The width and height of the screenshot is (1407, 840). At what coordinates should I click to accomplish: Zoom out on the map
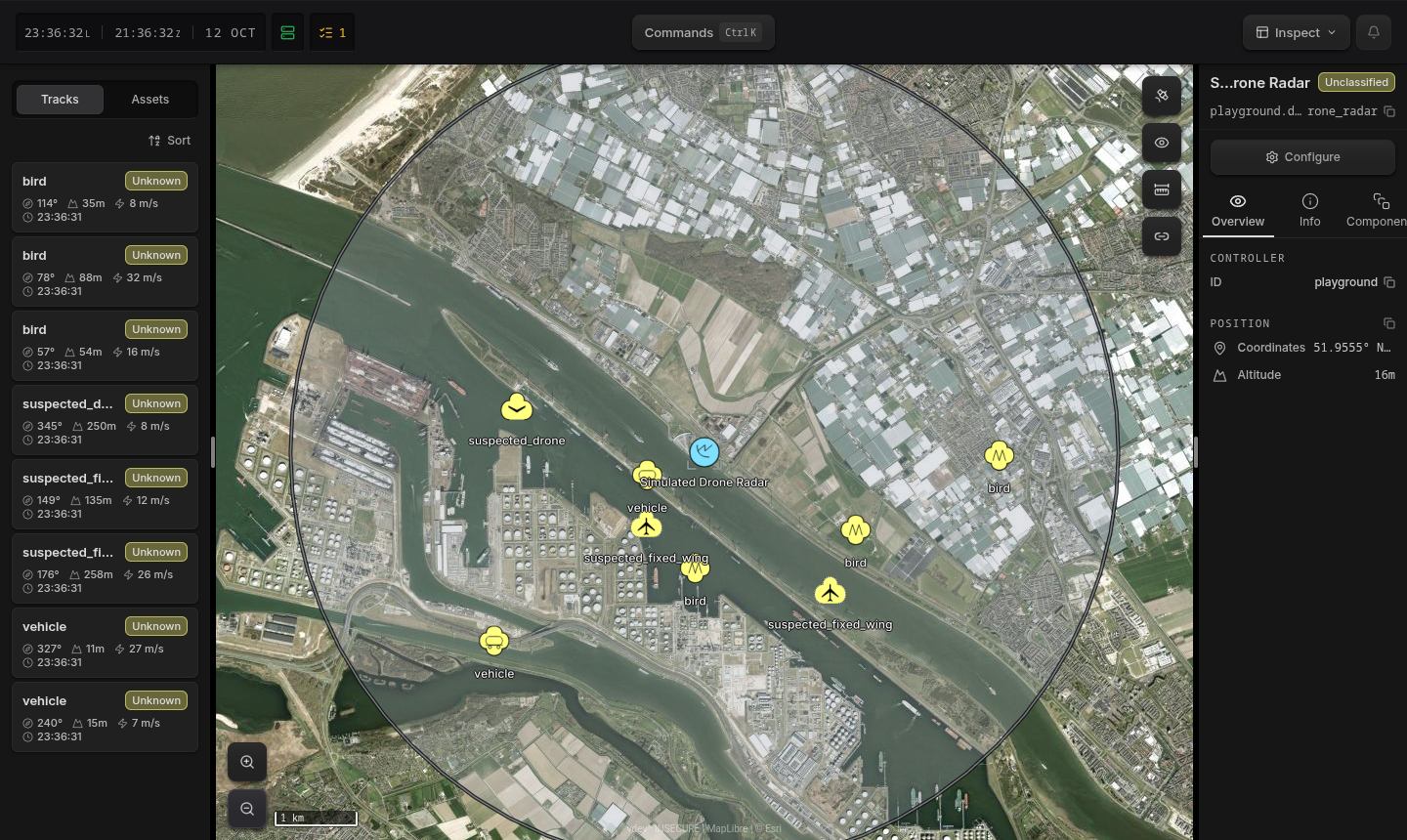247,809
